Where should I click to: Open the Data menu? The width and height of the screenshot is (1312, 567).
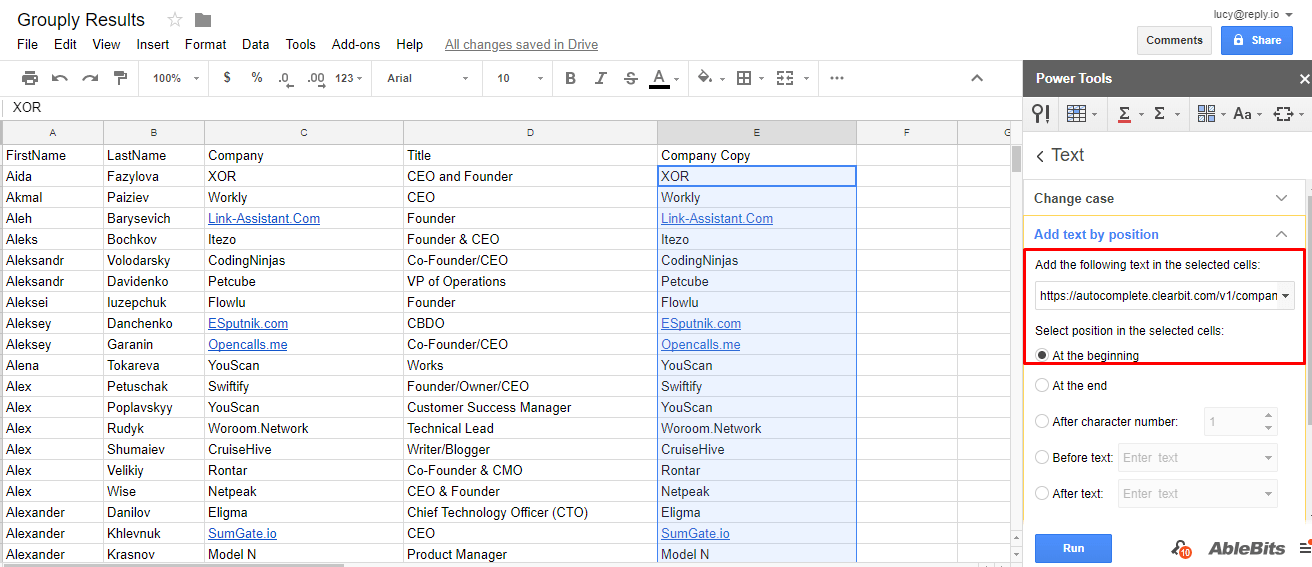pyautogui.click(x=255, y=44)
